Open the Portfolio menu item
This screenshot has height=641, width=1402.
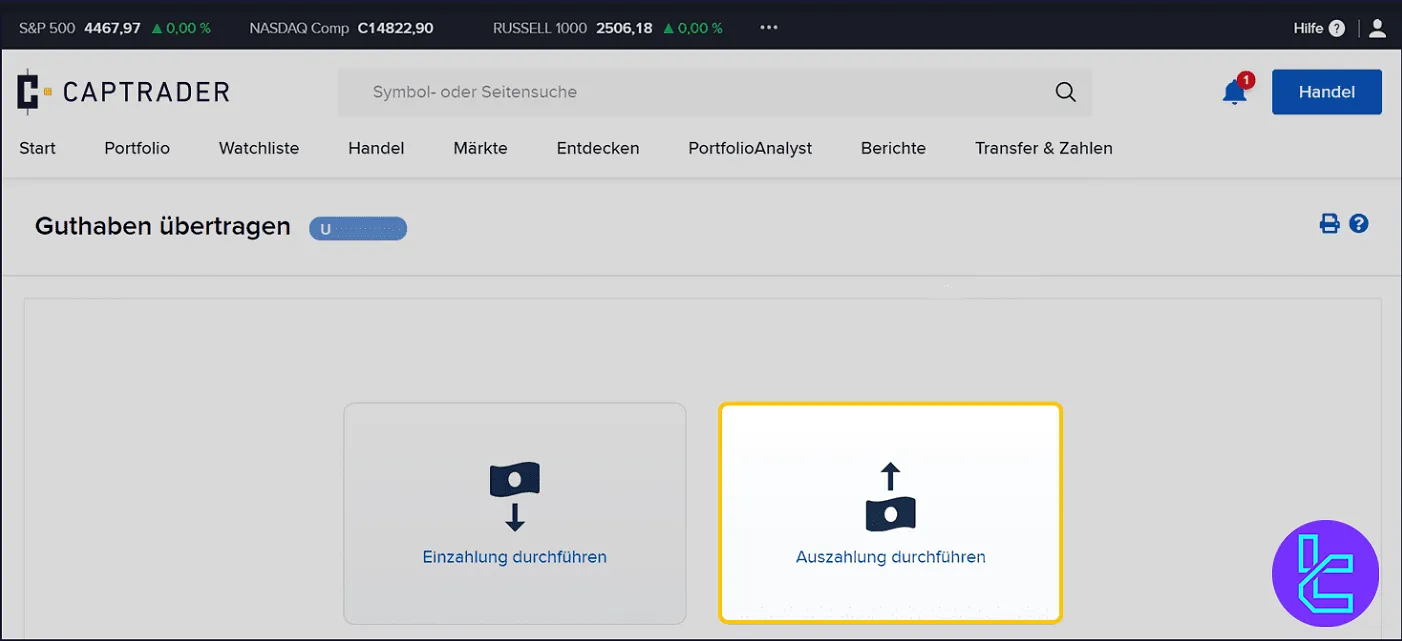[x=137, y=148]
